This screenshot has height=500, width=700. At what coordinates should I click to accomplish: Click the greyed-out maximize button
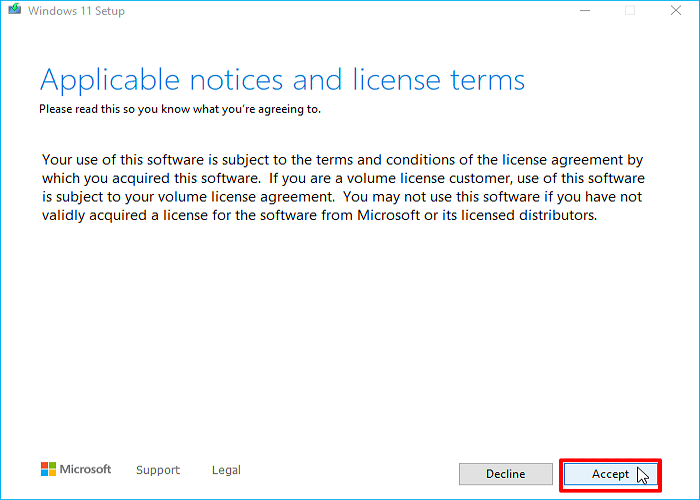pos(630,10)
